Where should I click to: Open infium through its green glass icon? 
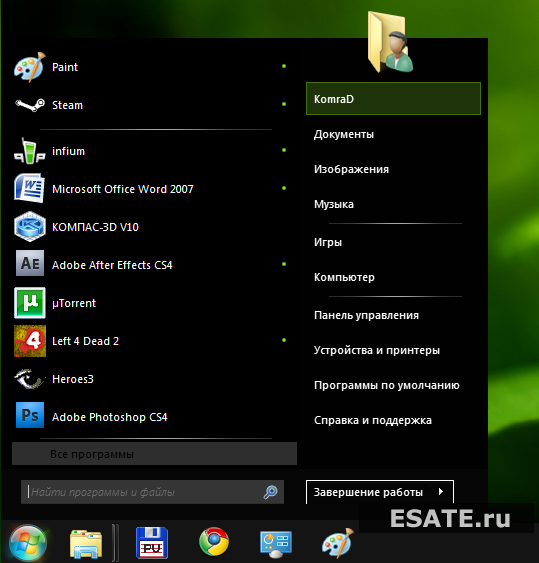point(30,151)
